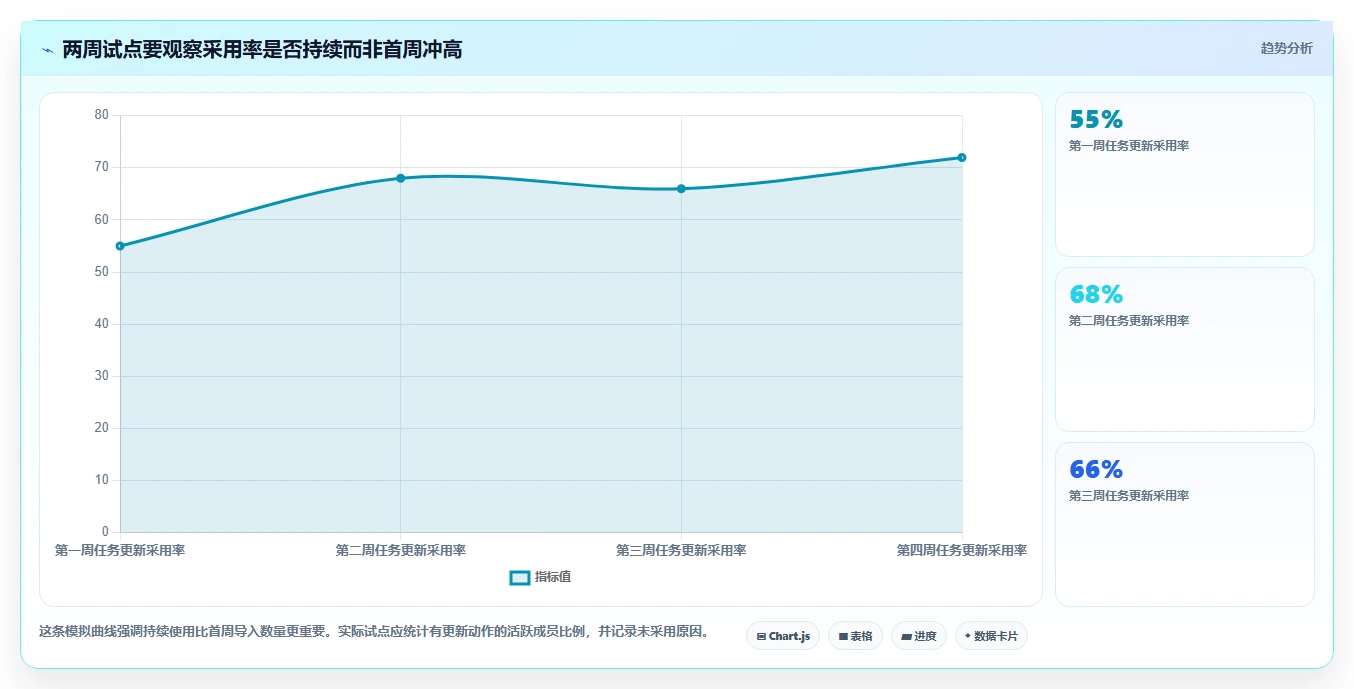Click the first week data point on chart
Screen dimensions: 1354x689
120,246
